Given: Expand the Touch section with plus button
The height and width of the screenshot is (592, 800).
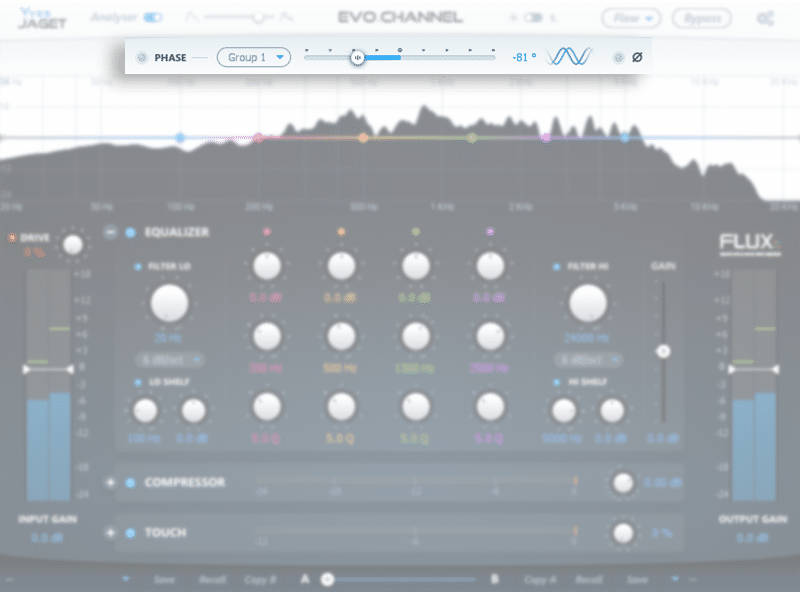Looking at the screenshot, I should point(110,533).
